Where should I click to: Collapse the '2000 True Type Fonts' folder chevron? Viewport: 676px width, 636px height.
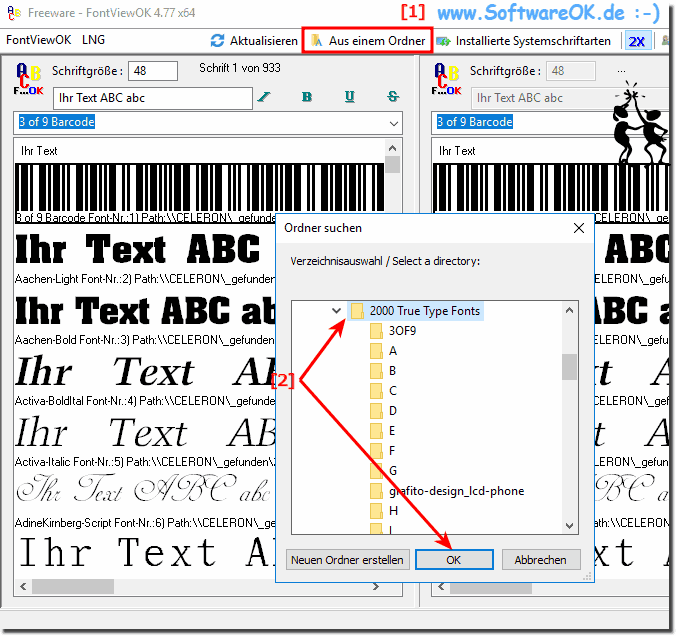(x=336, y=310)
